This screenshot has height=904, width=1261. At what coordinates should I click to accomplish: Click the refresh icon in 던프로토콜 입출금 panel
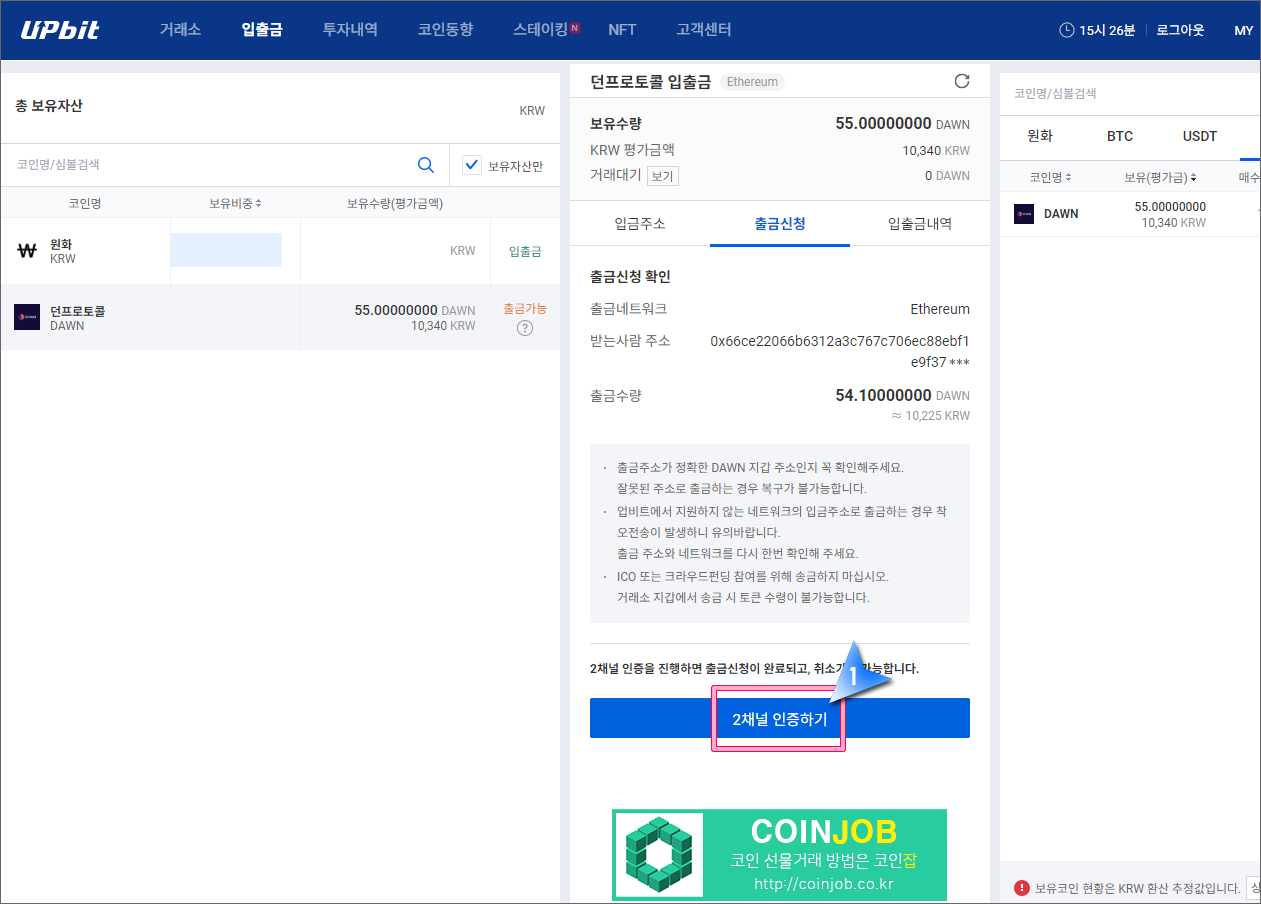962,81
